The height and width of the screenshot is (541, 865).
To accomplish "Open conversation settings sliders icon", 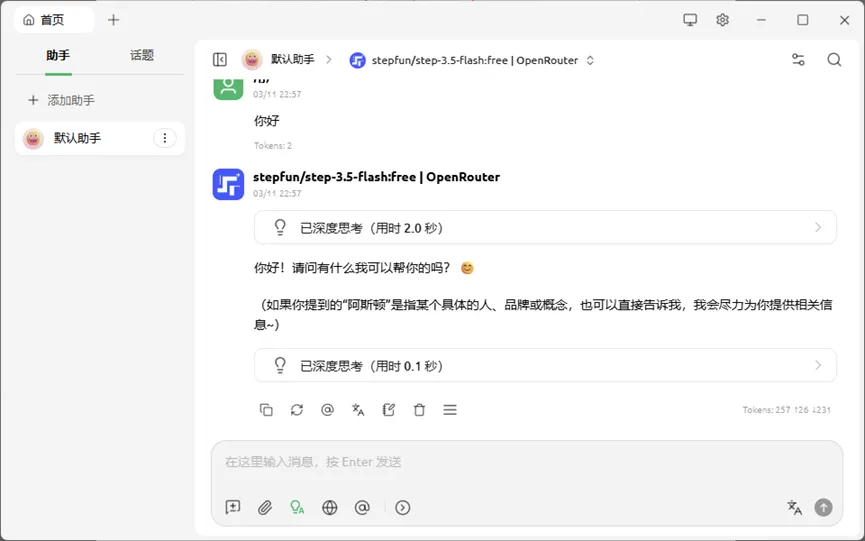I will pos(798,60).
